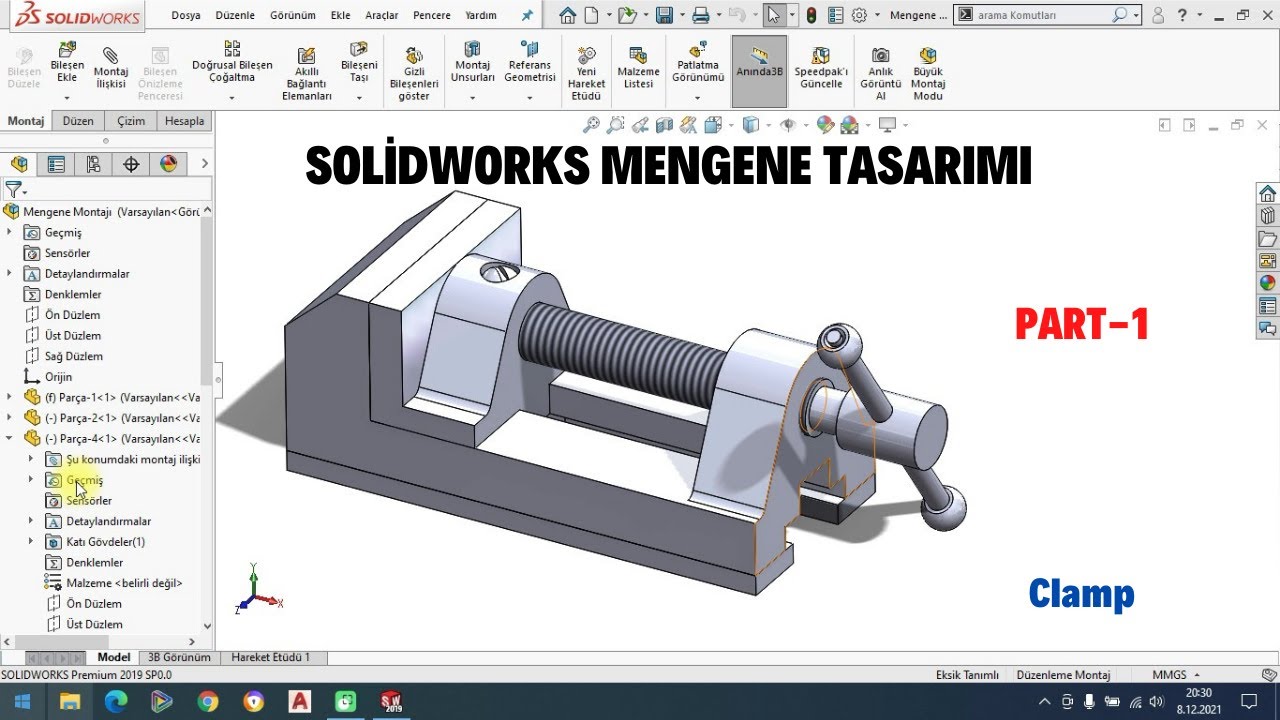Start a Yeni Hareket Etüdü
Screen dimensions: 1280x720
[586, 73]
